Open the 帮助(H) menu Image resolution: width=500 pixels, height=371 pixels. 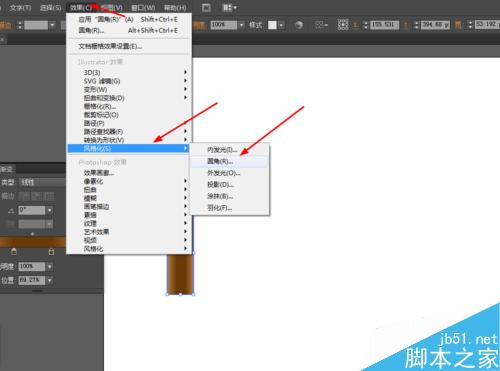[x=175, y=8]
